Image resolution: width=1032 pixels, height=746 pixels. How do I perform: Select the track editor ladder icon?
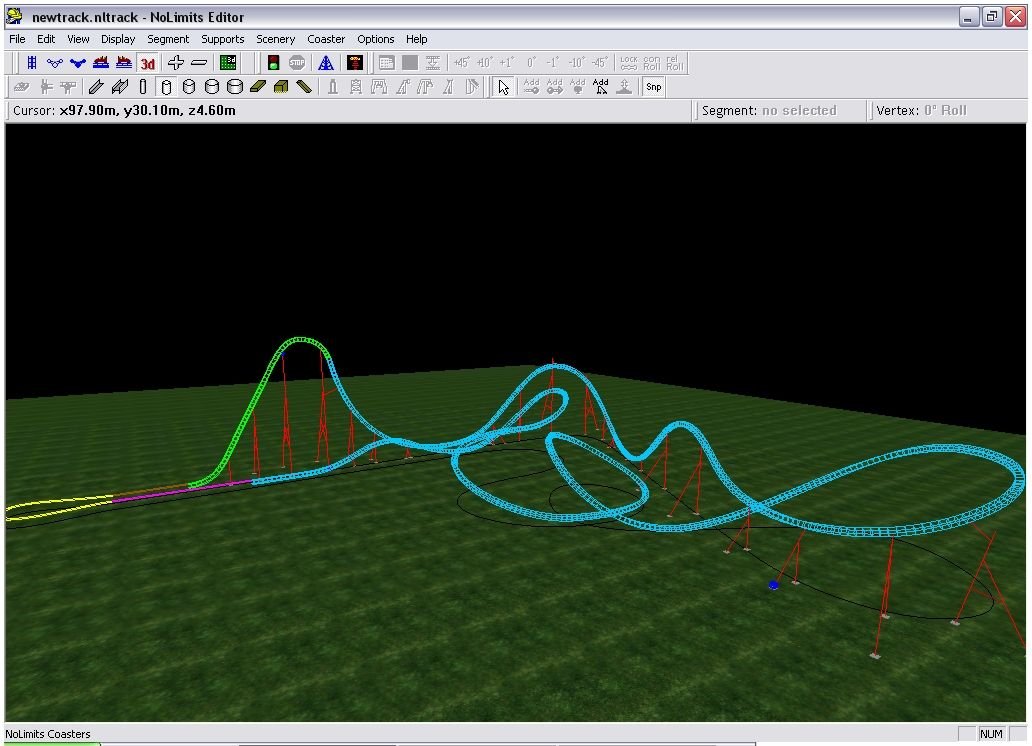pyautogui.click(x=32, y=63)
